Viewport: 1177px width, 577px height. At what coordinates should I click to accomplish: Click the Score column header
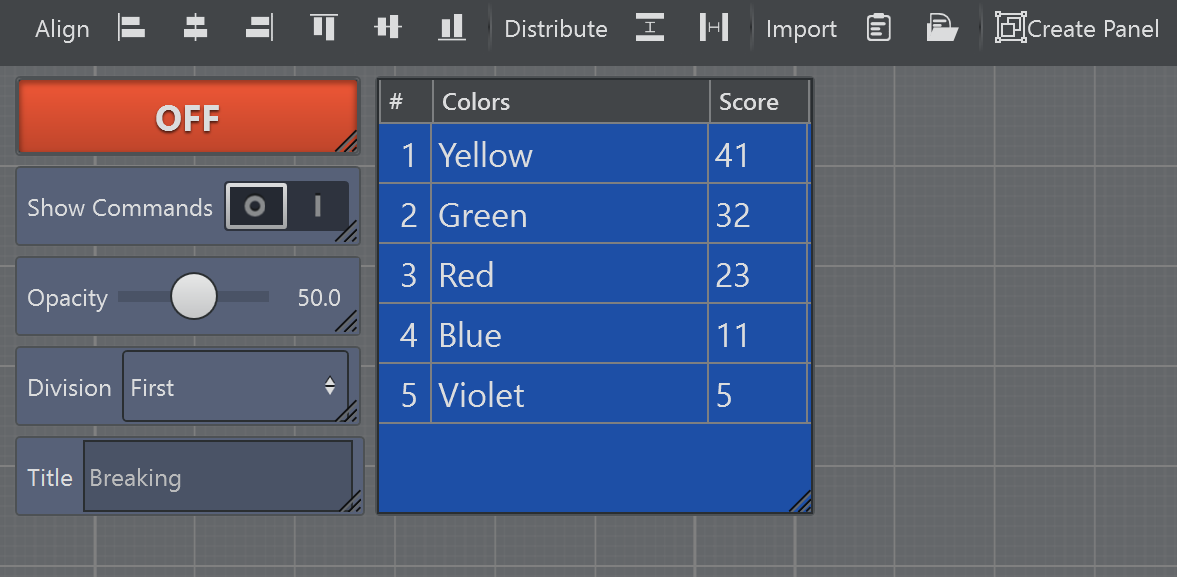click(758, 102)
